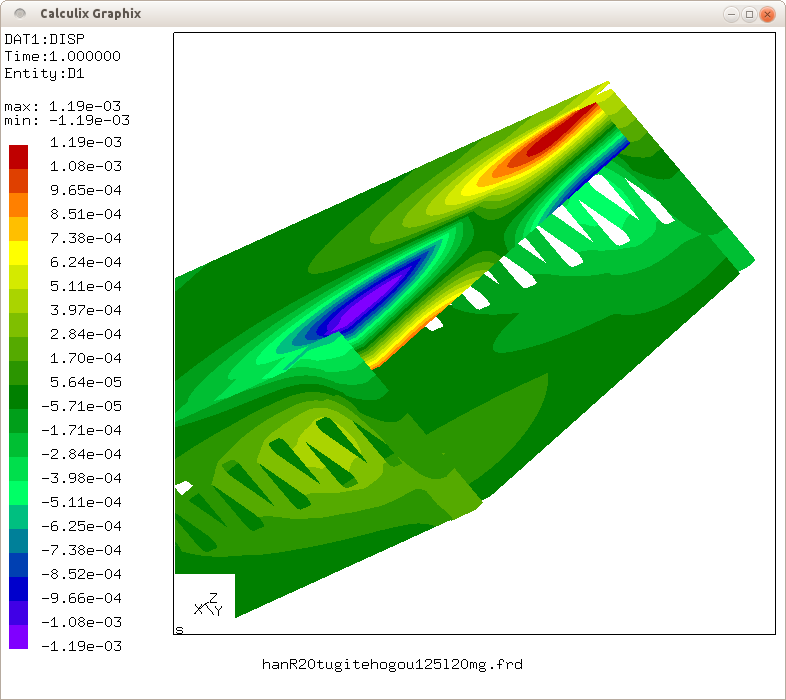The width and height of the screenshot is (786, 700).
Task: Click the bottom legend value -1.19e-03
Action: [x=81, y=646]
